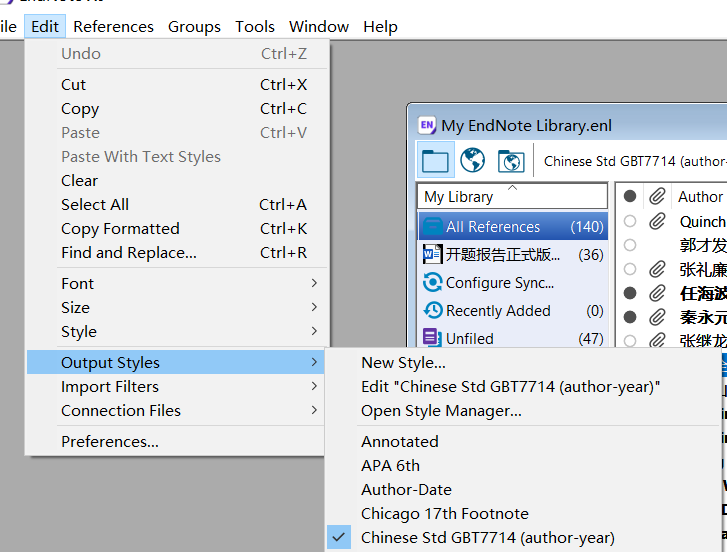Click the Recently Added clock icon
The width and height of the screenshot is (727, 552).
click(x=433, y=311)
